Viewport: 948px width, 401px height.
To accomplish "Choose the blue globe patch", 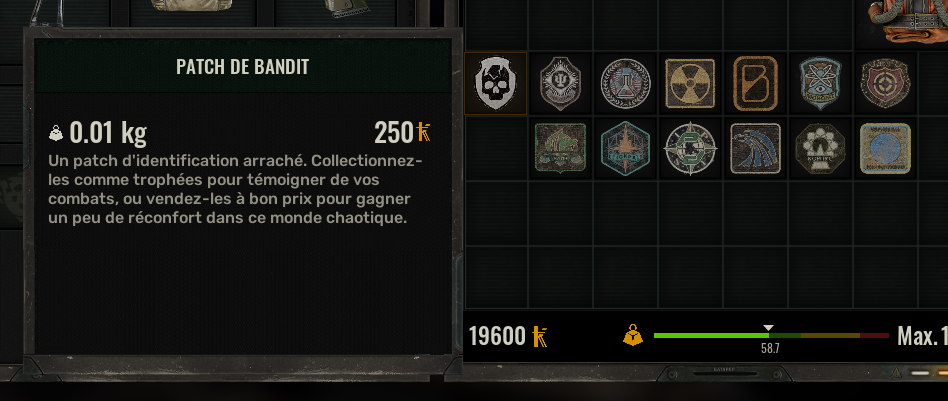I will 885,148.
